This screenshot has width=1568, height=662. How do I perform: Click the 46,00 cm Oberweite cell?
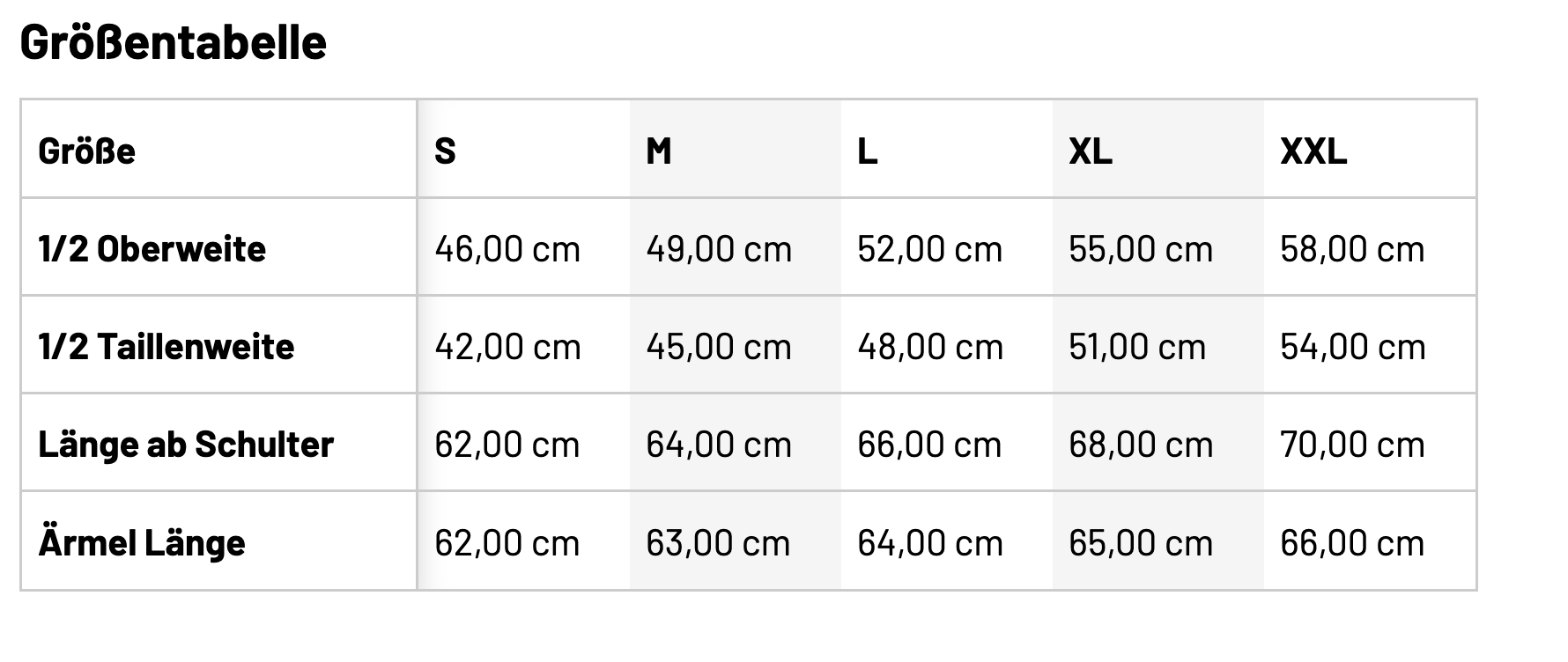coord(507,249)
